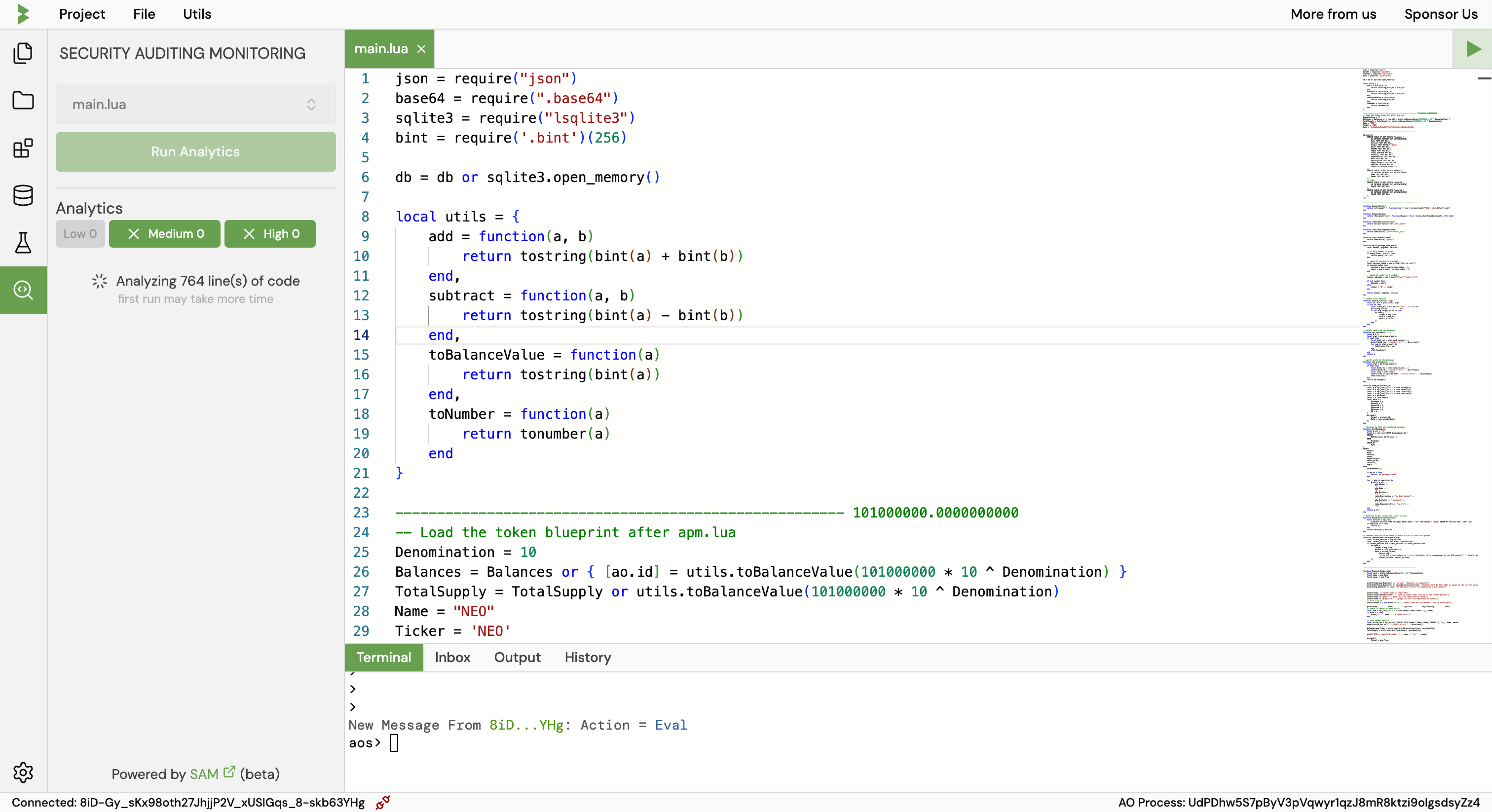Screen dimensions: 1492x812
Task: Click the editor vertical scrollbar
Action: coord(1485,355)
